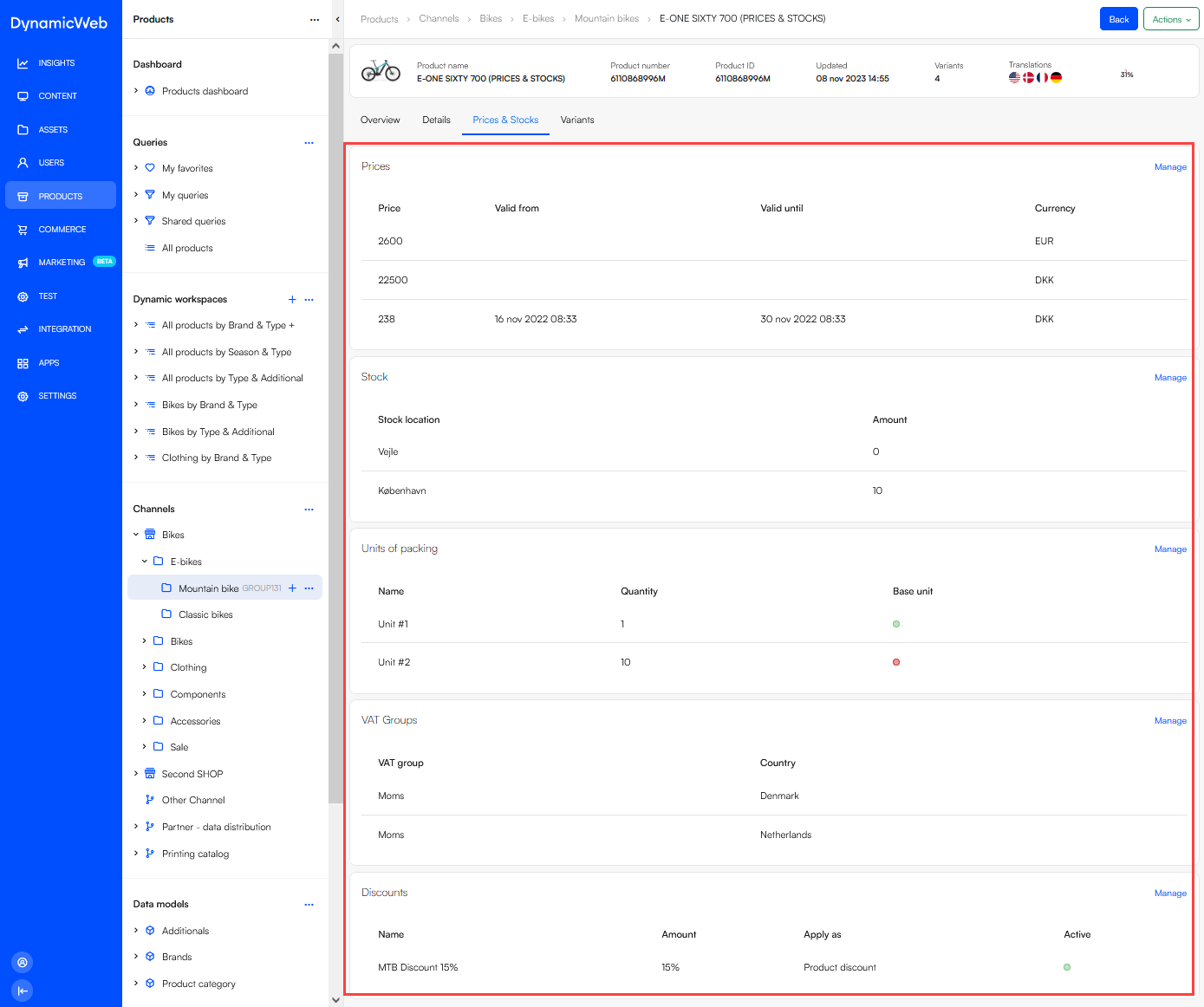Switch to the Details tab
Screen dimensions: 1204x1007
tap(437, 120)
